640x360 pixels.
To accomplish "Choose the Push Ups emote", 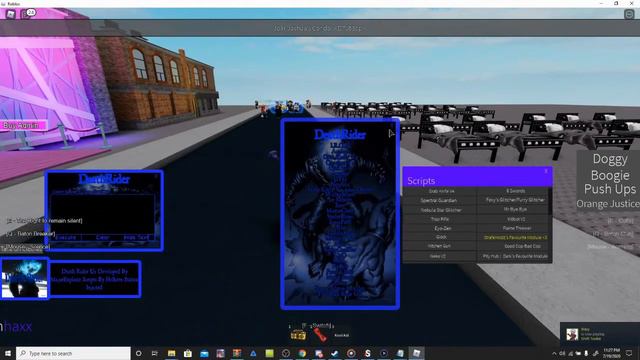I will pos(610,189).
